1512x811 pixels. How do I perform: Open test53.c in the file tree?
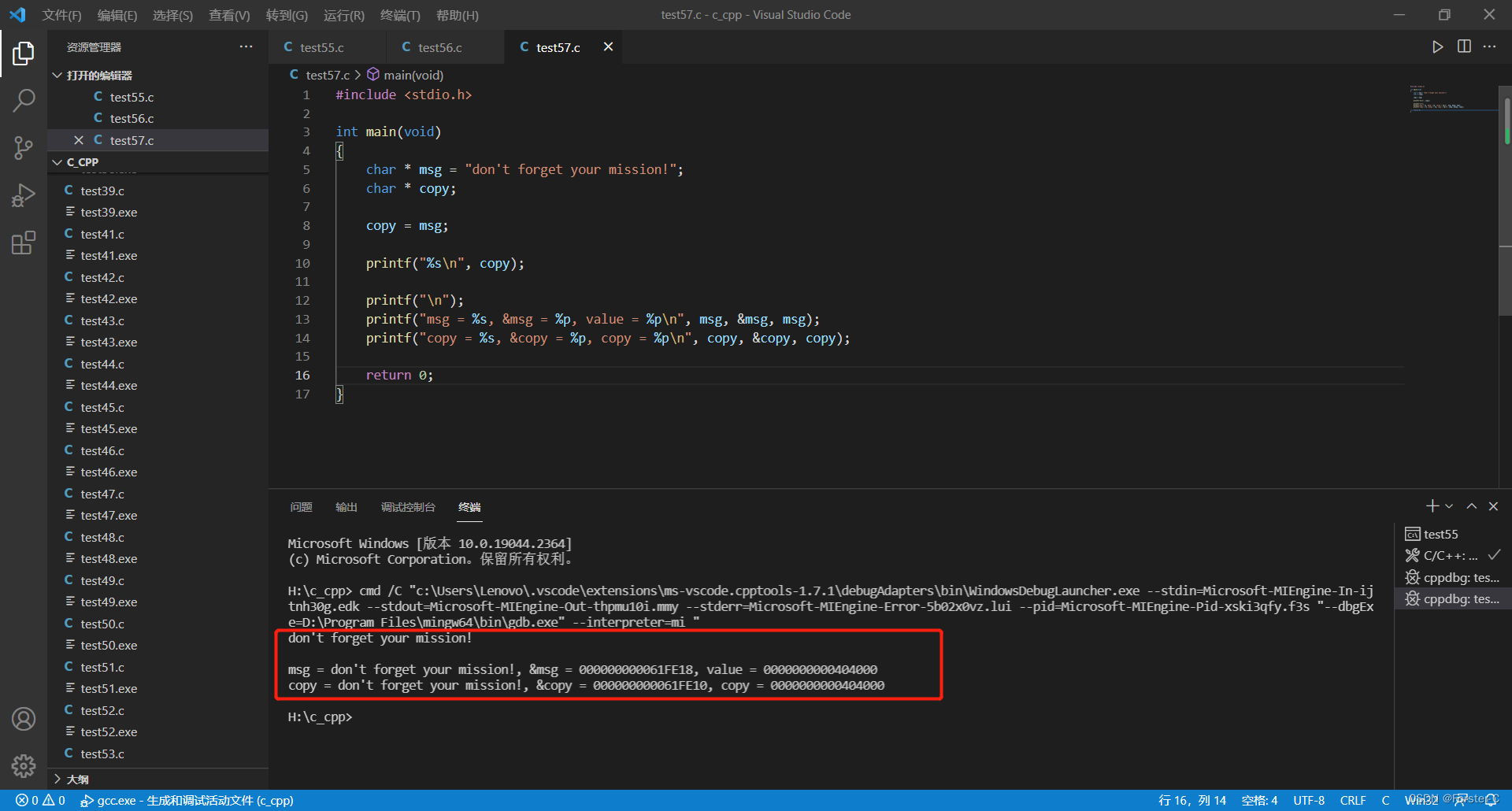coord(157,754)
